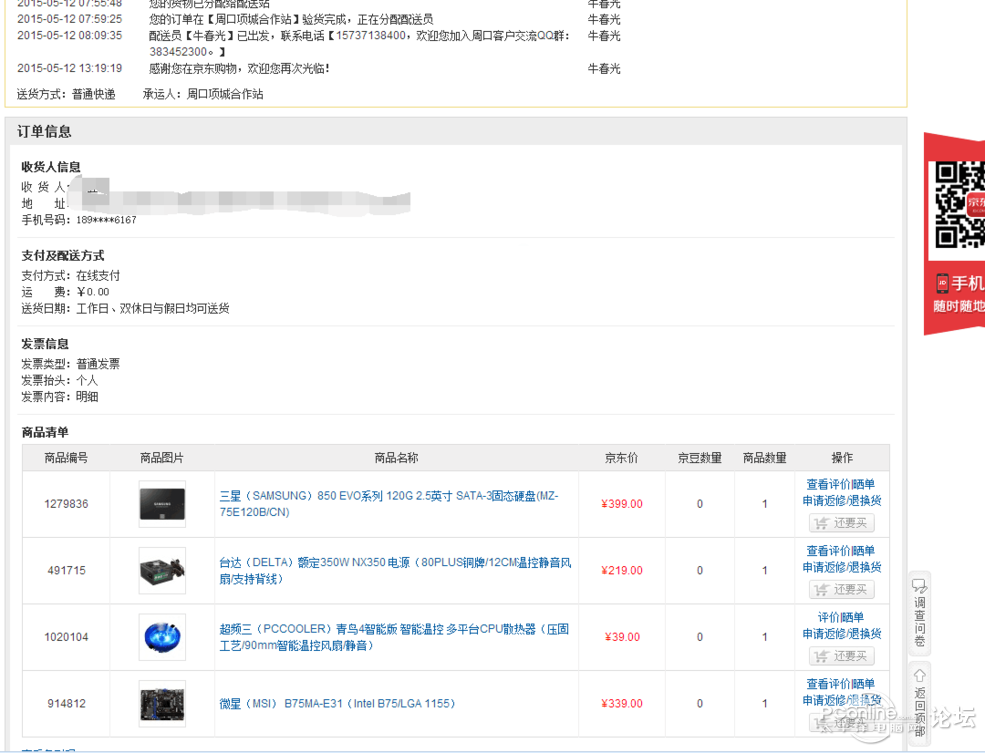Click the 京东价 column header

(621, 458)
